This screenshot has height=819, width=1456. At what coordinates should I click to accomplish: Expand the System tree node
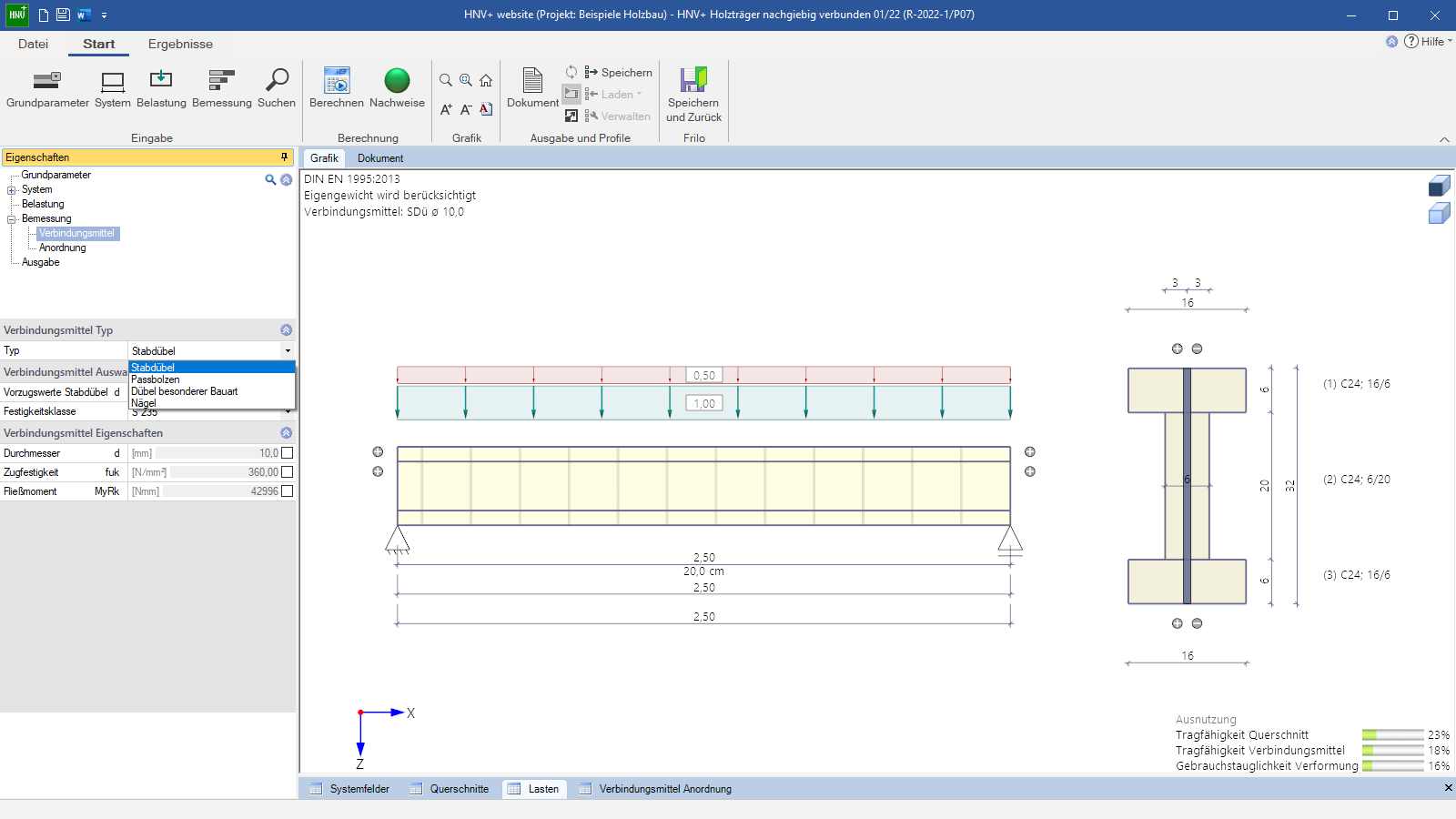pyautogui.click(x=12, y=190)
